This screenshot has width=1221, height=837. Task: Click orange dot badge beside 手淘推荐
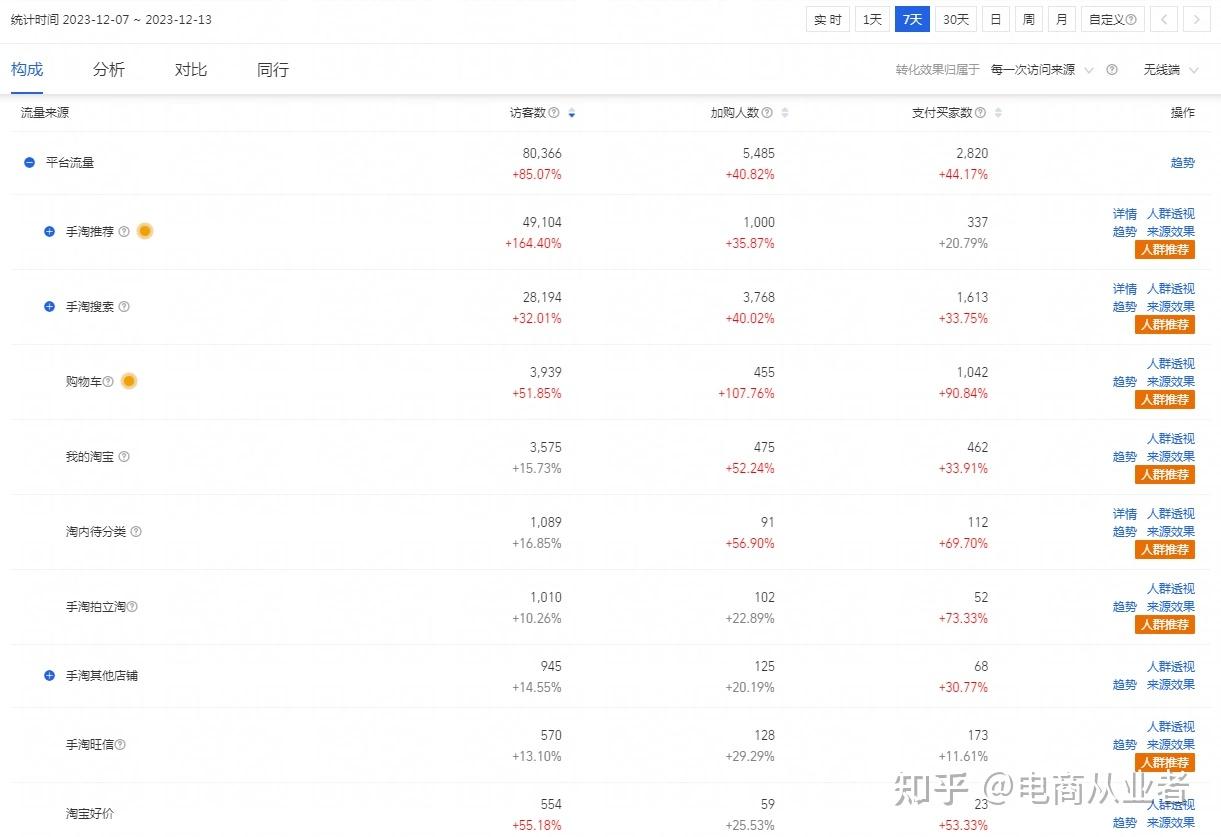[x=145, y=231]
